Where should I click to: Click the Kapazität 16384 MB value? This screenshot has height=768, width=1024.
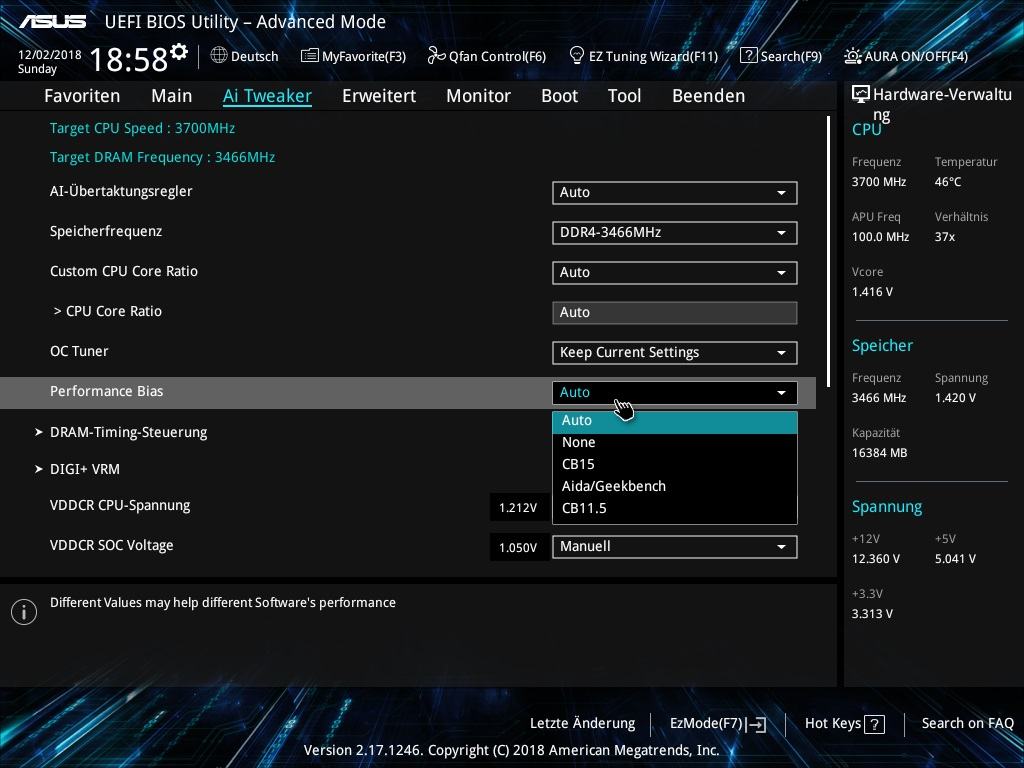pos(879,453)
